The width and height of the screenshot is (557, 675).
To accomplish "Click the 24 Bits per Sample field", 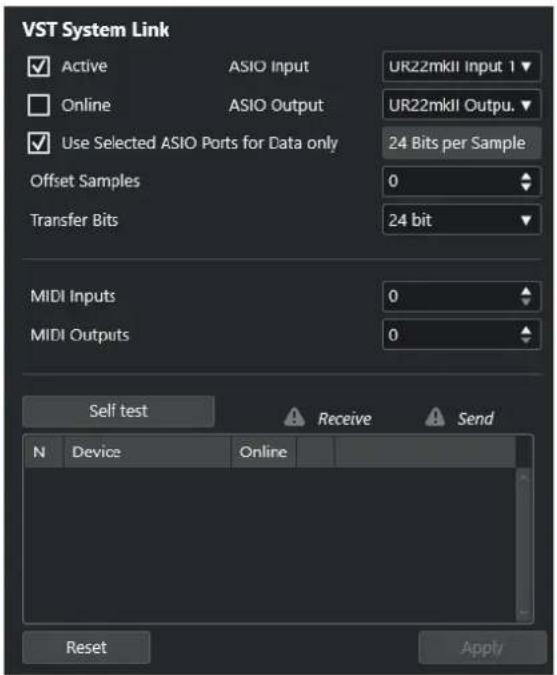I will coord(461,143).
